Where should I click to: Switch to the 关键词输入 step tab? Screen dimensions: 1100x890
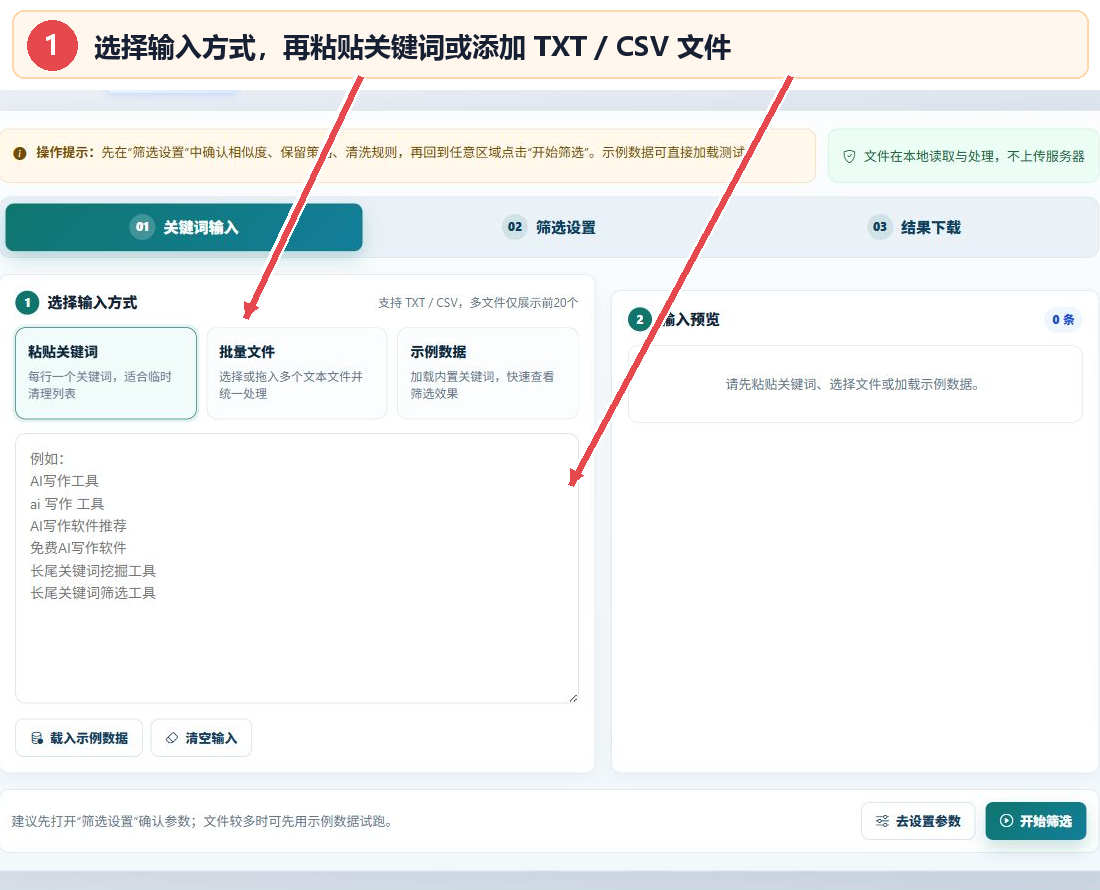coord(184,227)
